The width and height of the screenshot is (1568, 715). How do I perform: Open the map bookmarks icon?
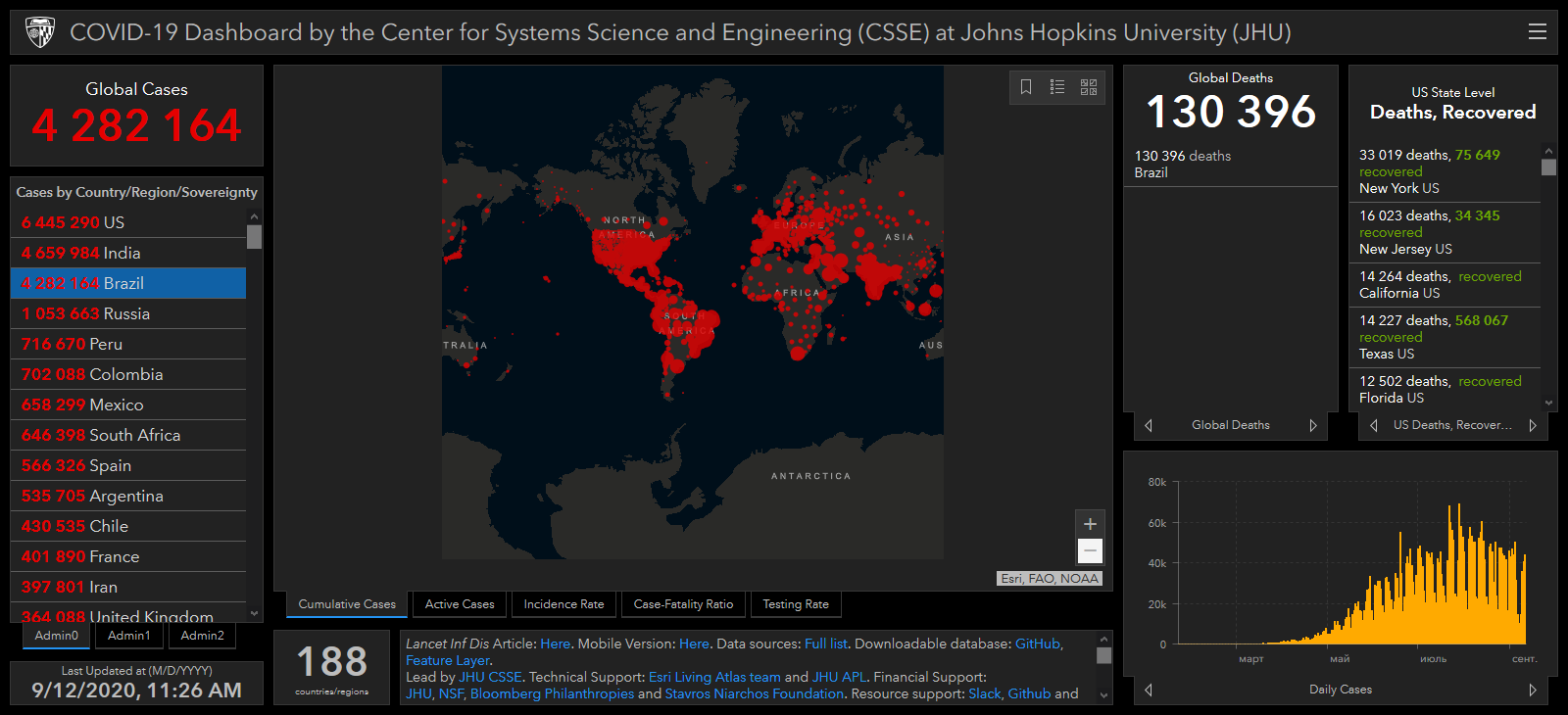1026,87
